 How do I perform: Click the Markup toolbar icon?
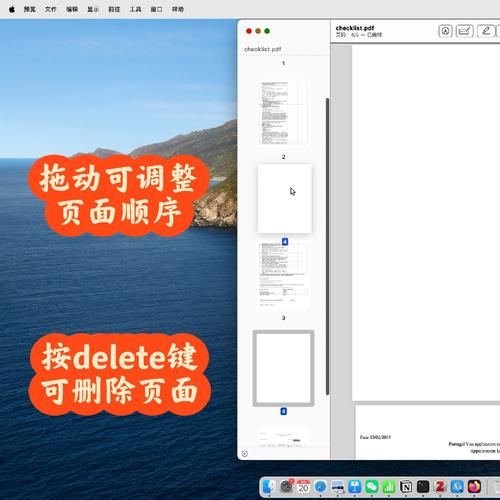[445, 31]
